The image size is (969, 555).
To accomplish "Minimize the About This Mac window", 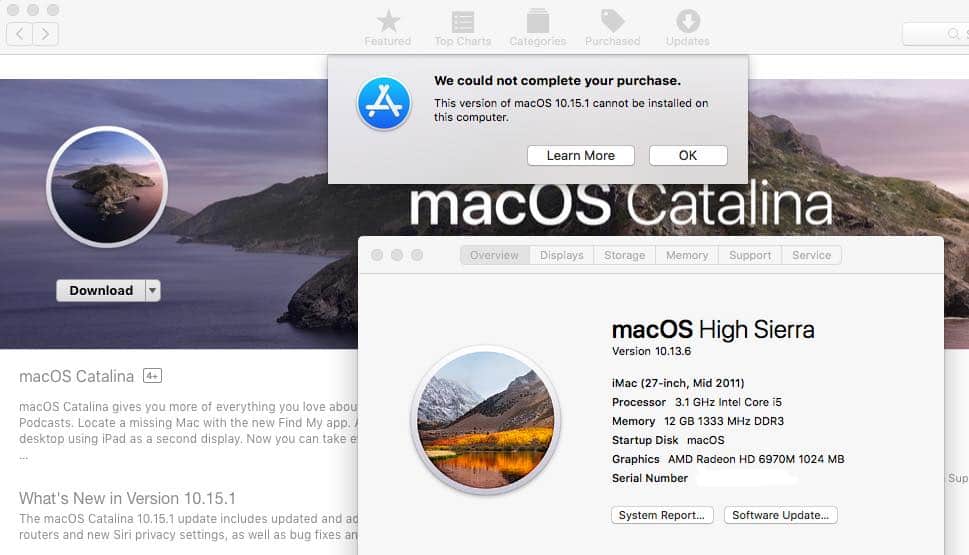I will [x=397, y=255].
